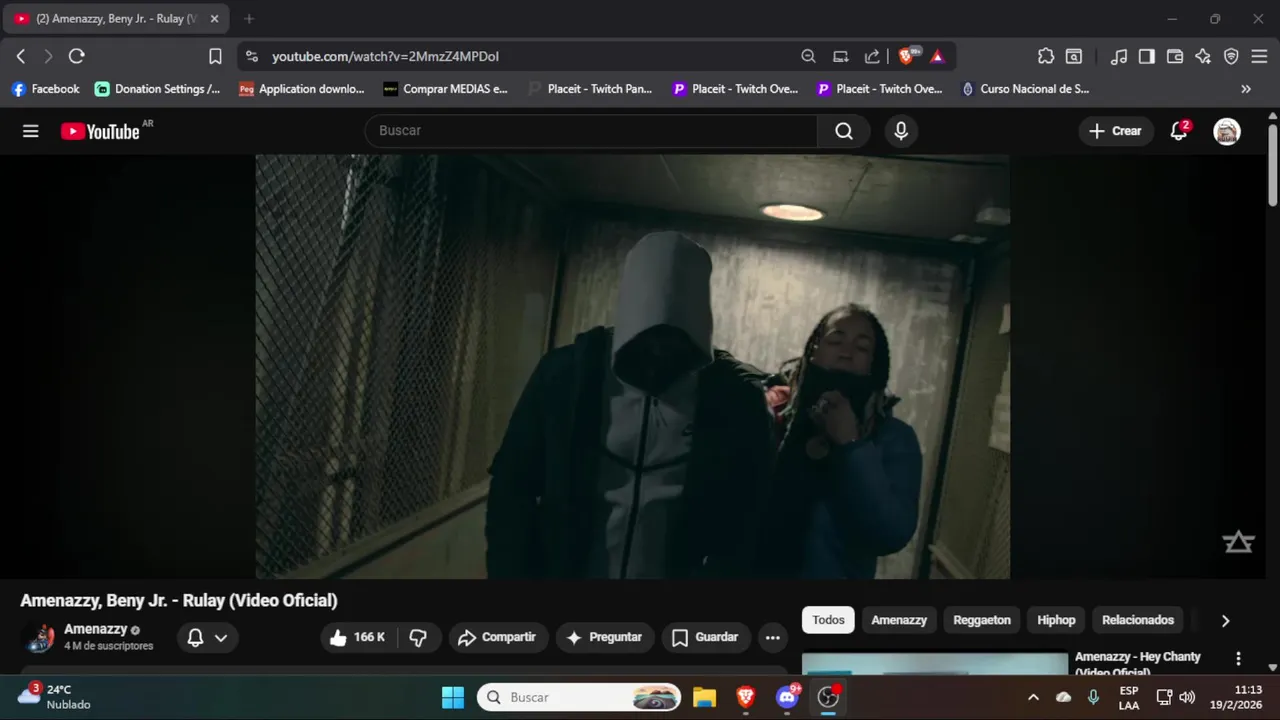
Task: Click the Compartir share button
Action: (497, 637)
